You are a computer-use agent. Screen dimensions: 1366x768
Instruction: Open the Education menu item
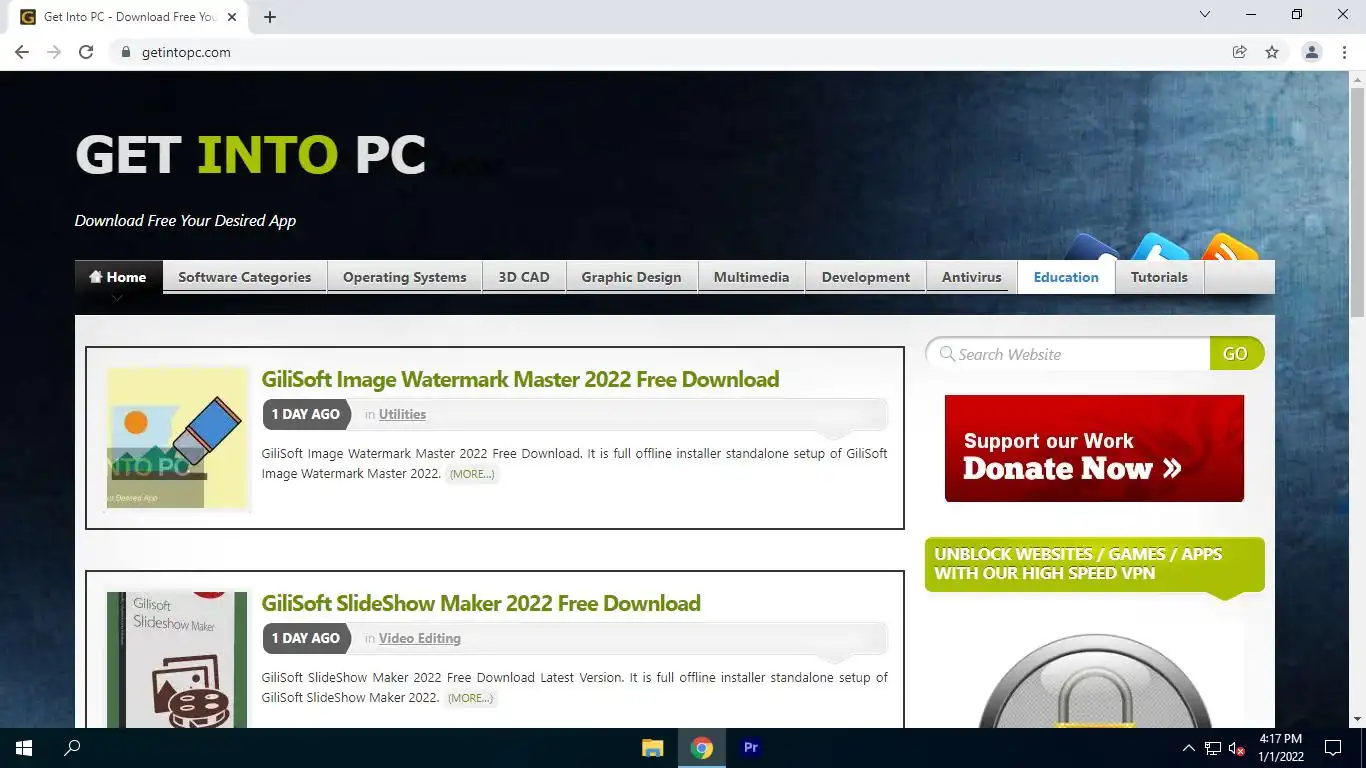coord(1066,277)
